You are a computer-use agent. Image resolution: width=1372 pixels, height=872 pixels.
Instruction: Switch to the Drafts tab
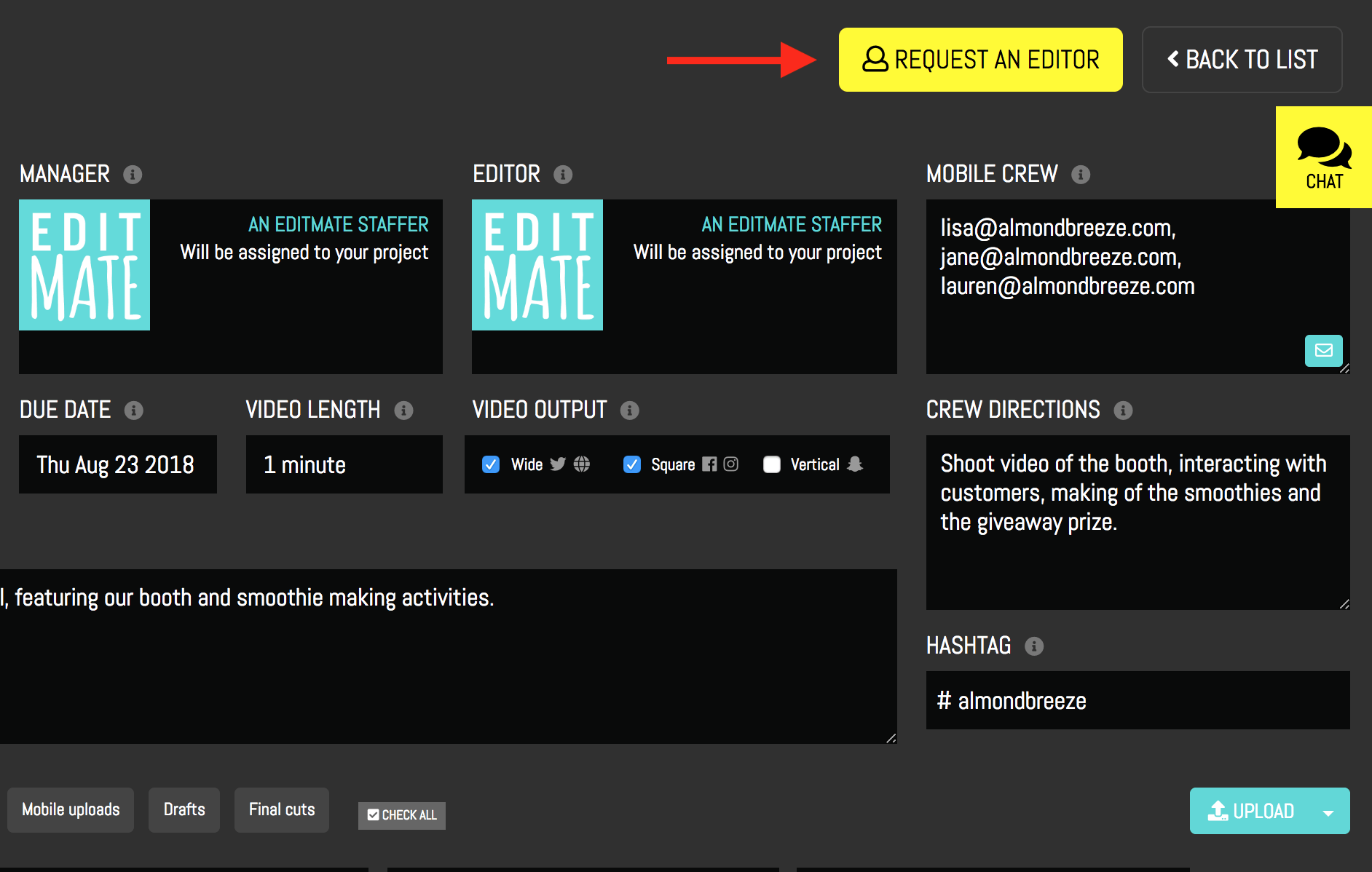click(x=184, y=810)
